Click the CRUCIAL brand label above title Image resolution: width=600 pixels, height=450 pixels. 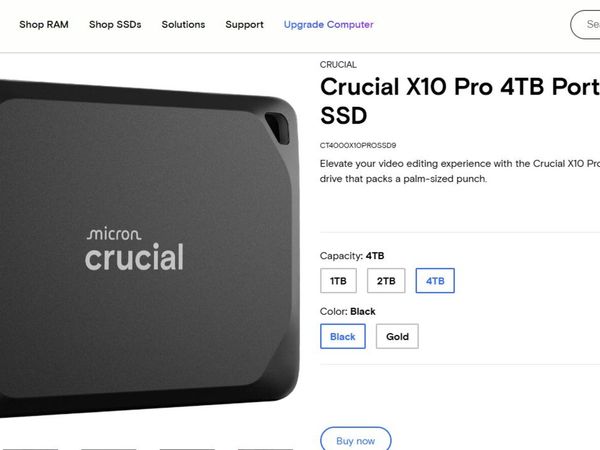[x=338, y=65]
